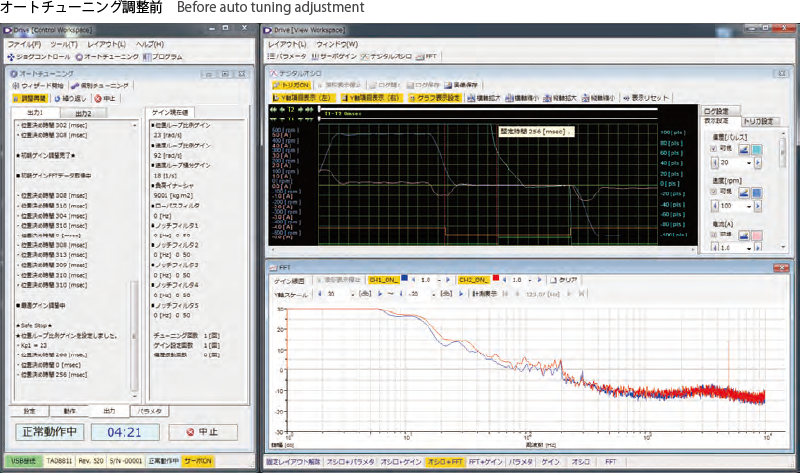
Task: Open the ファイル(F) menu
Action: coord(24,45)
